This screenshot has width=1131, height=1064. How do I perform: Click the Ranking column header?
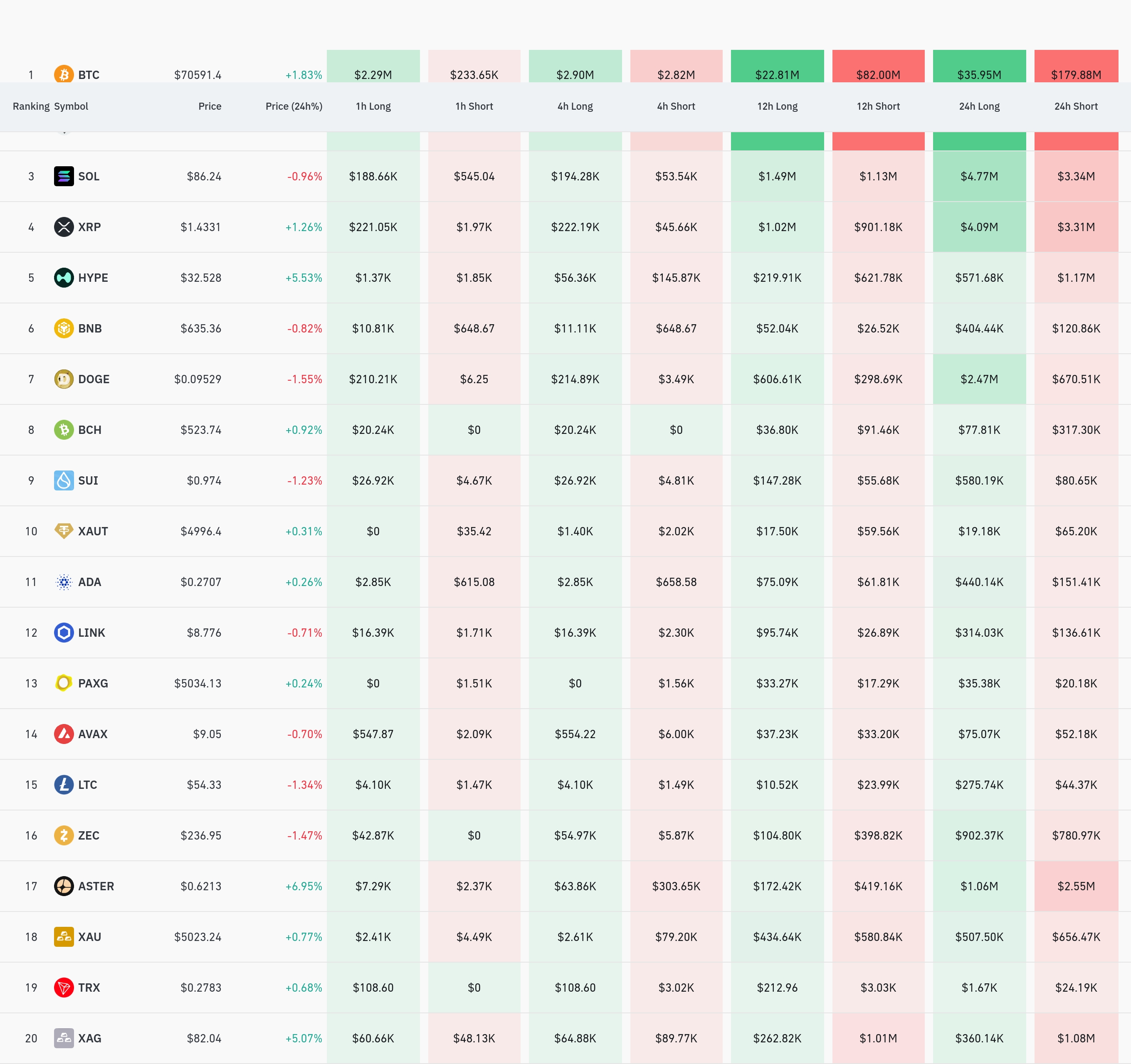click(31, 106)
